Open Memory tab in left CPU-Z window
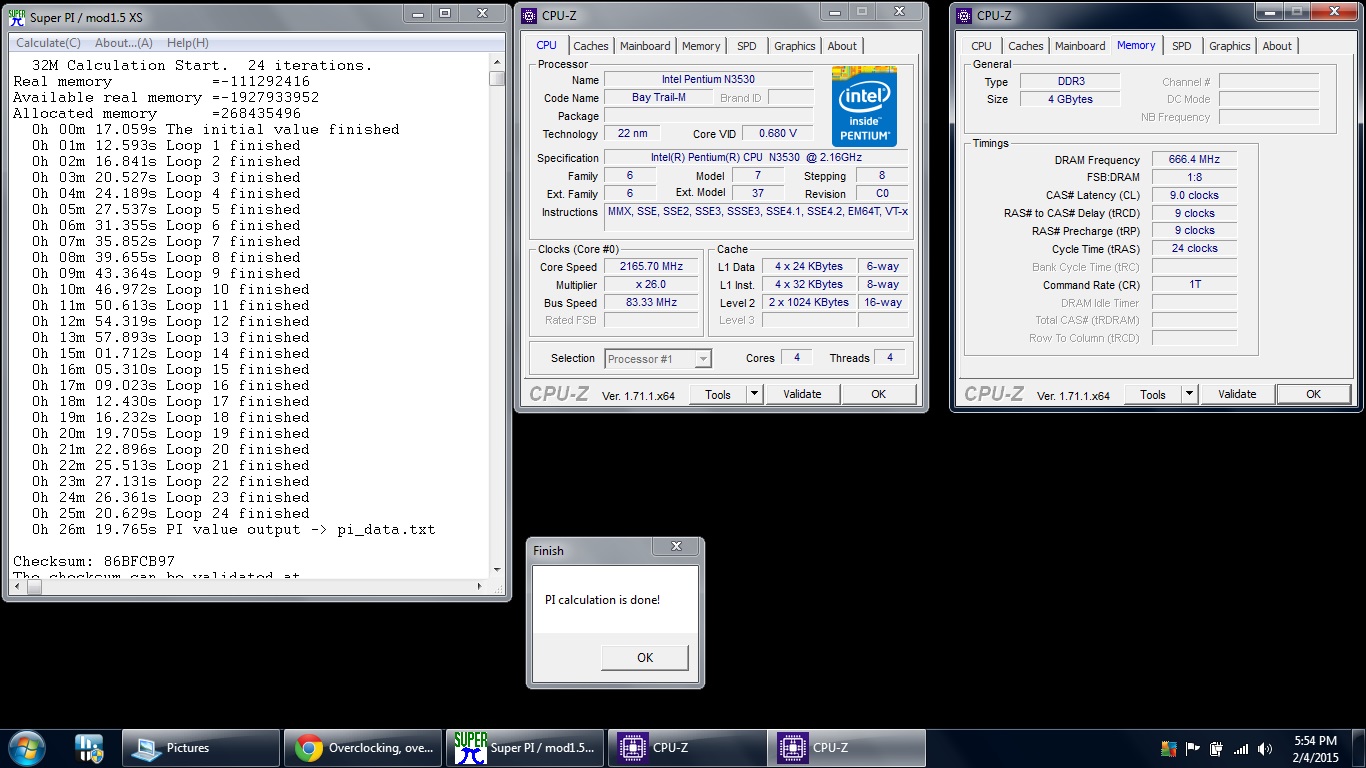Image resolution: width=1366 pixels, height=768 pixels. click(701, 46)
